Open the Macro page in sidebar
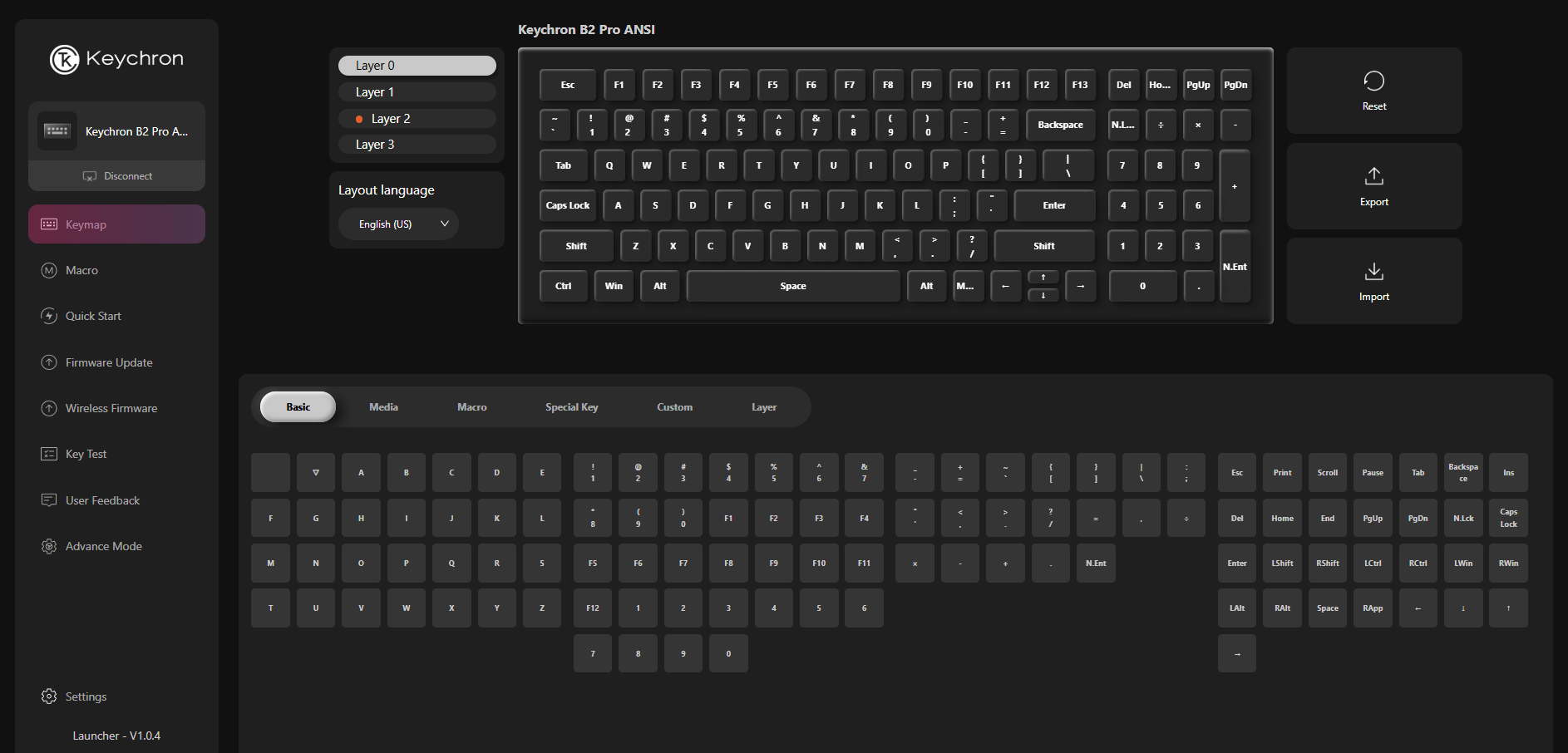1568x753 pixels. tap(81, 270)
